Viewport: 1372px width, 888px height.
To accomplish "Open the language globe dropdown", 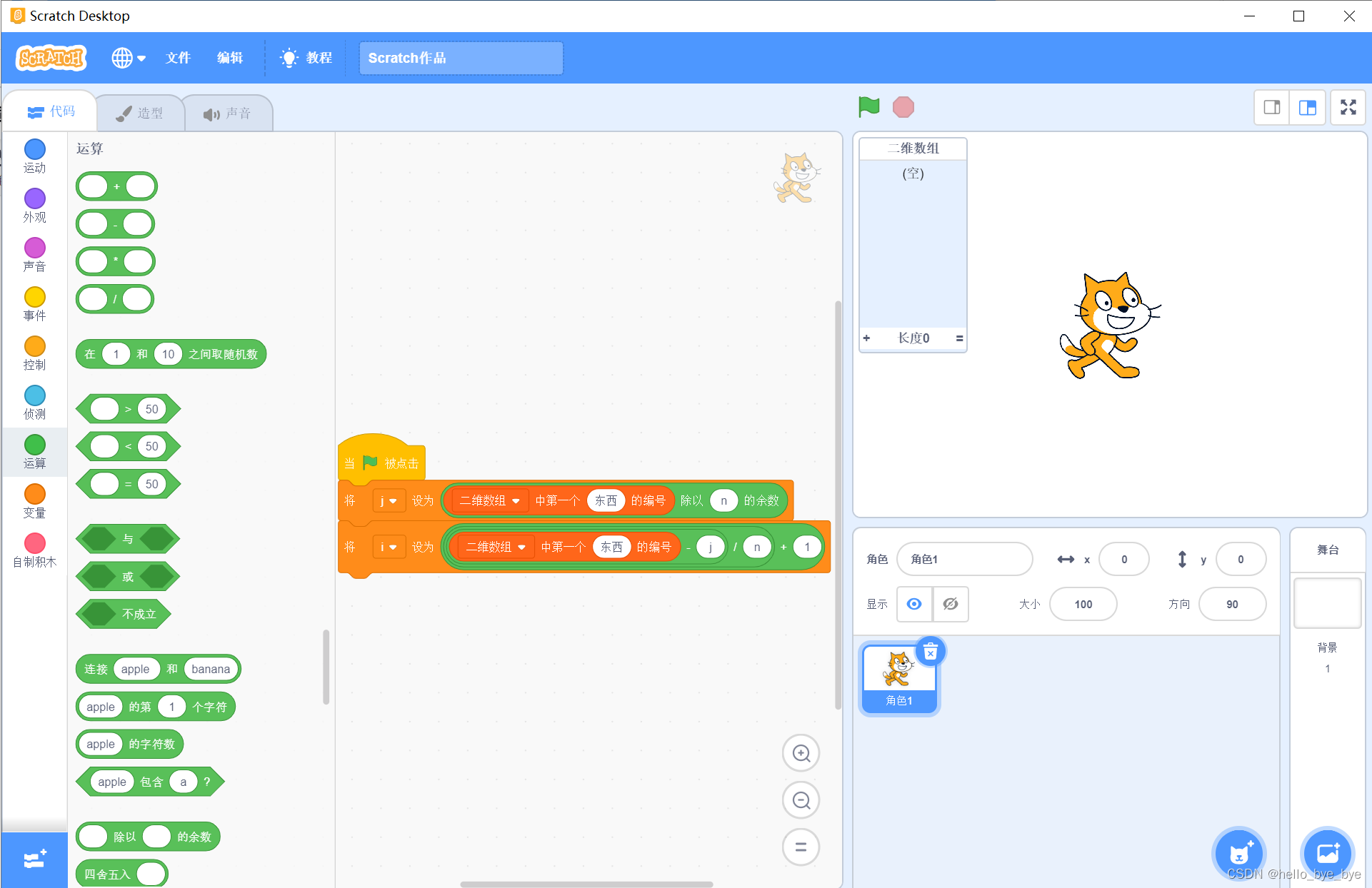I will [x=129, y=58].
